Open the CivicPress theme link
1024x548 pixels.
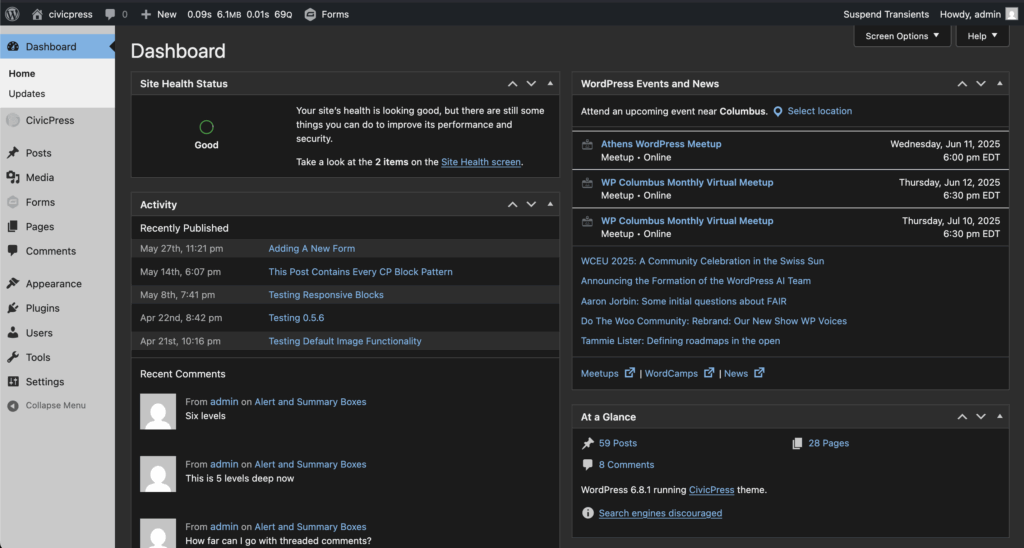click(x=711, y=489)
